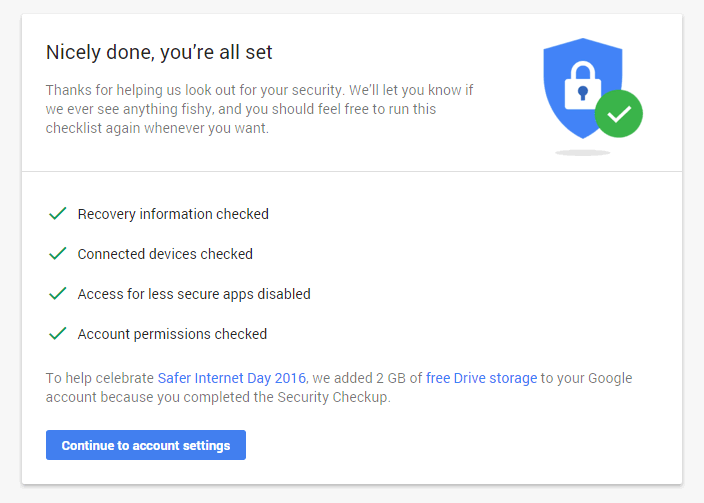The height and width of the screenshot is (503, 704).
Task: Click checkmark beside Access for less secure apps
Action: coord(57,294)
